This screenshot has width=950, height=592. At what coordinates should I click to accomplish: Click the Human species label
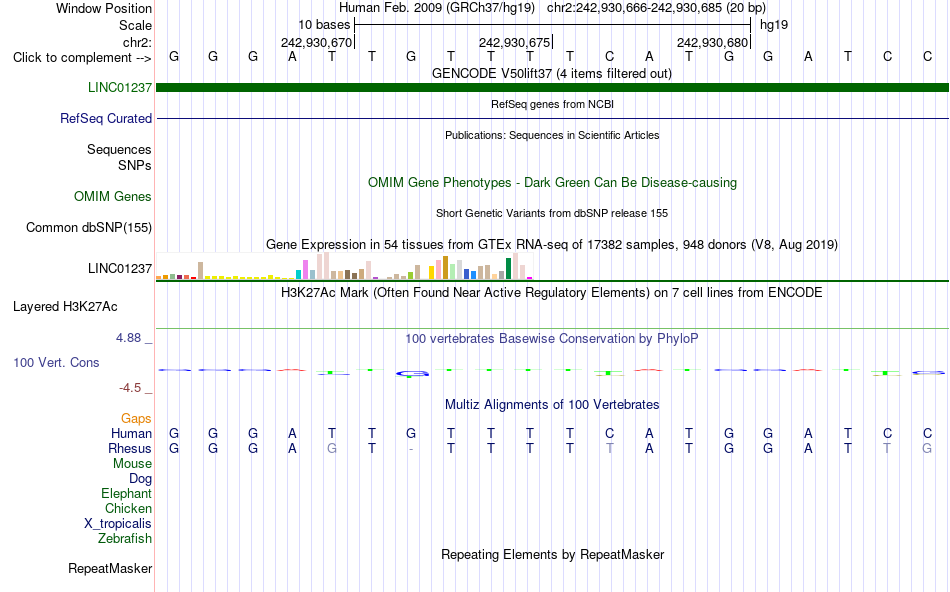coord(131,433)
